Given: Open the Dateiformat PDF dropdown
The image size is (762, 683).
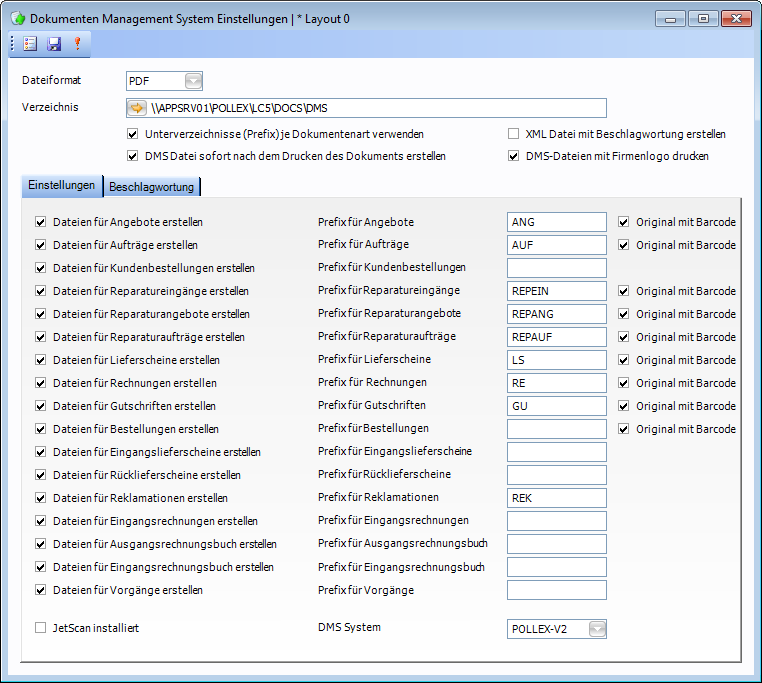Looking at the screenshot, I should [x=193, y=81].
